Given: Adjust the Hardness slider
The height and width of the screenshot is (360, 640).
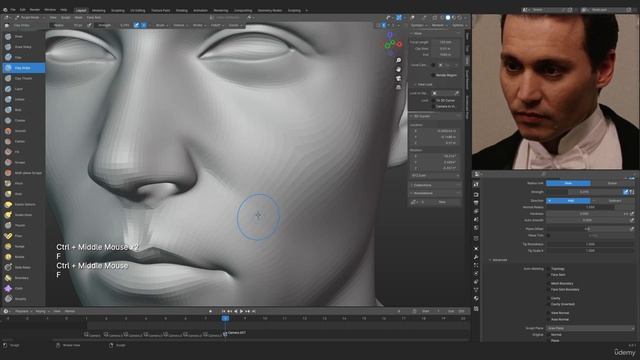Looking at the screenshot, I should point(584,214).
